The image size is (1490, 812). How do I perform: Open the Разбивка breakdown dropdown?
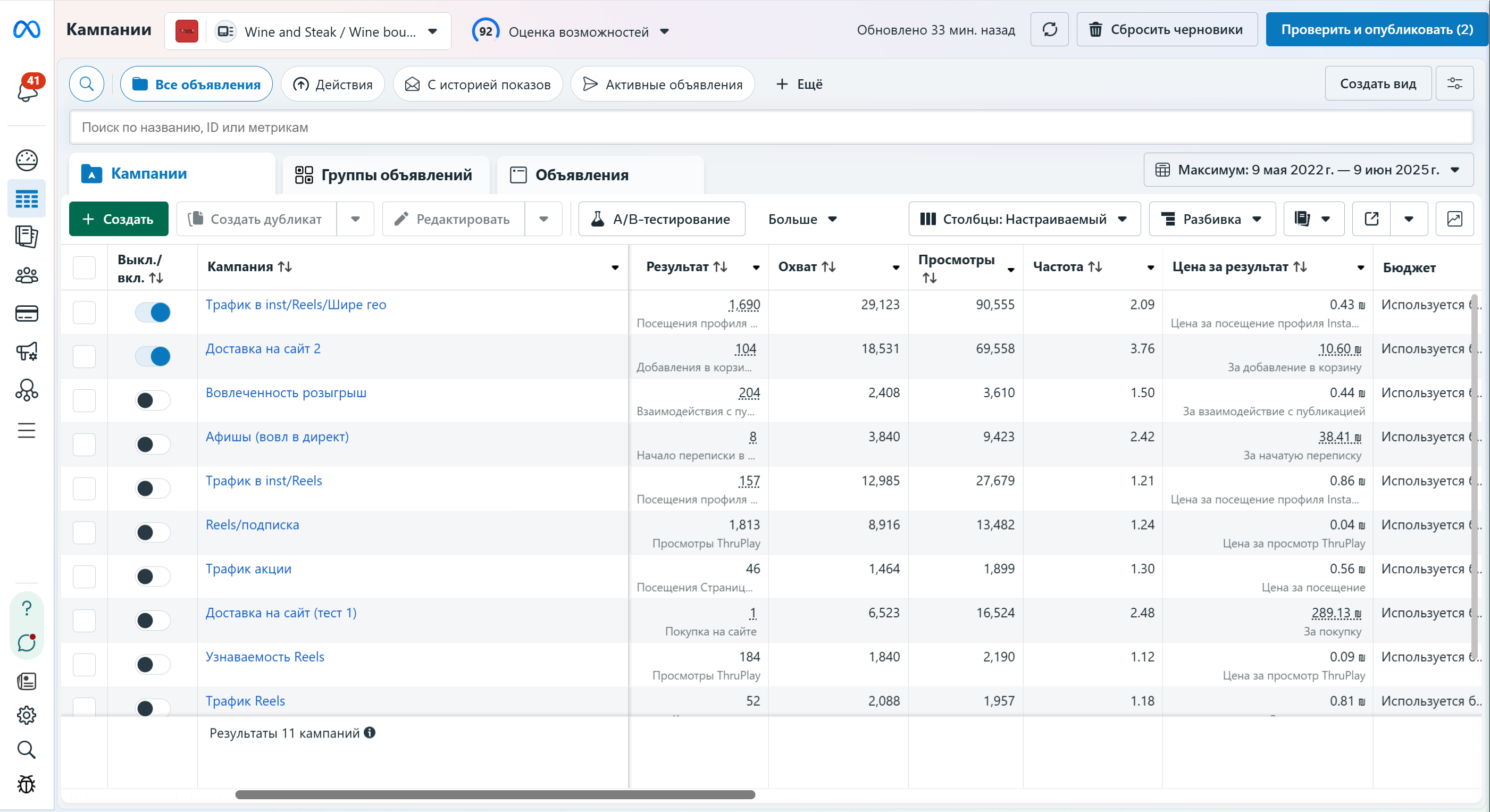click(x=1211, y=219)
